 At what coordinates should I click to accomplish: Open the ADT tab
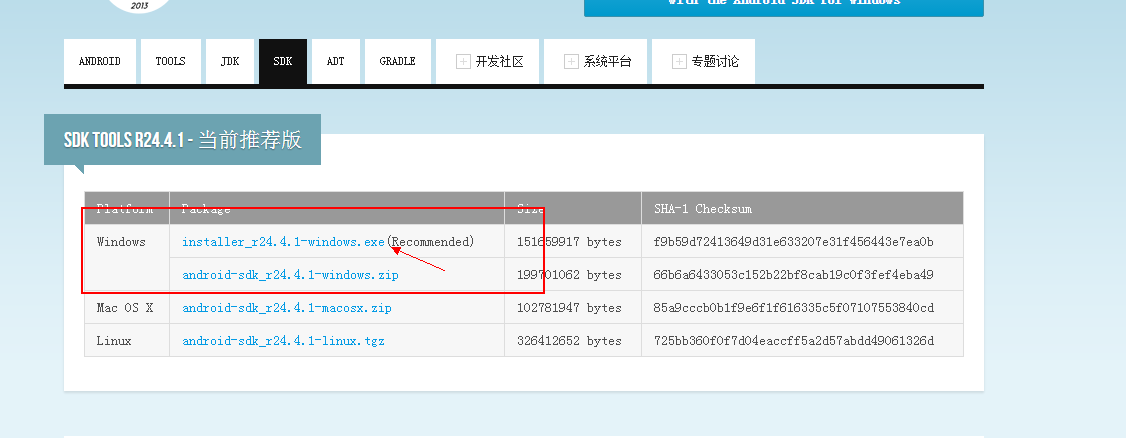(x=336, y=62)
